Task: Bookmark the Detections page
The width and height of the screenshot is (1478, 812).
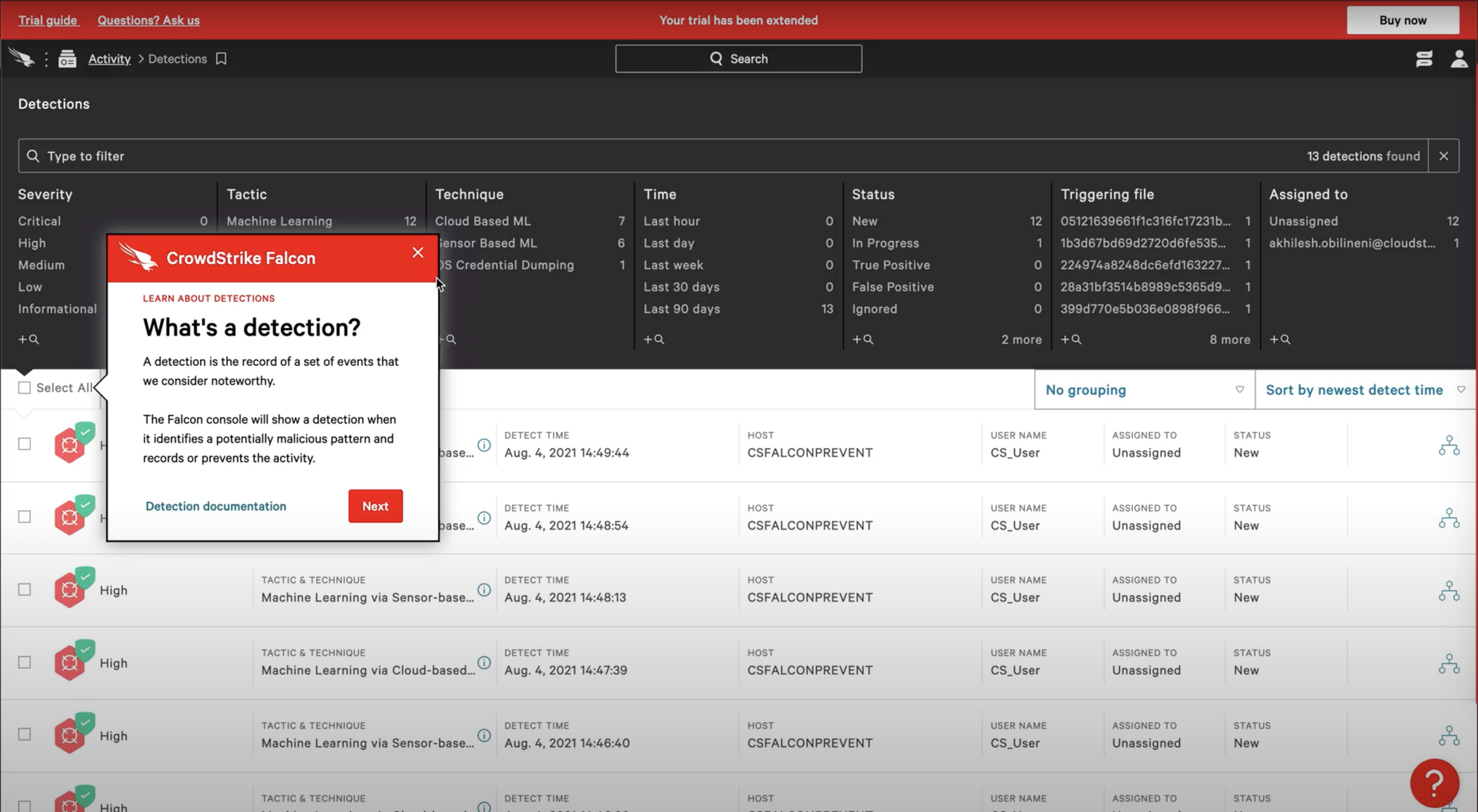Action: tap(221, 59)
